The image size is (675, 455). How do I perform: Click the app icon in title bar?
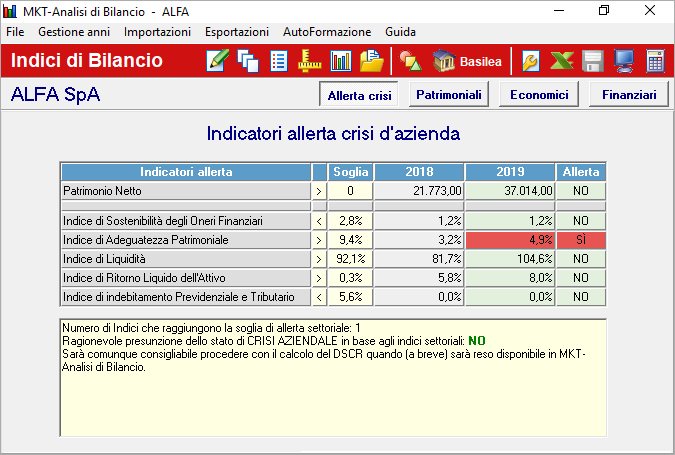(9, 11)
